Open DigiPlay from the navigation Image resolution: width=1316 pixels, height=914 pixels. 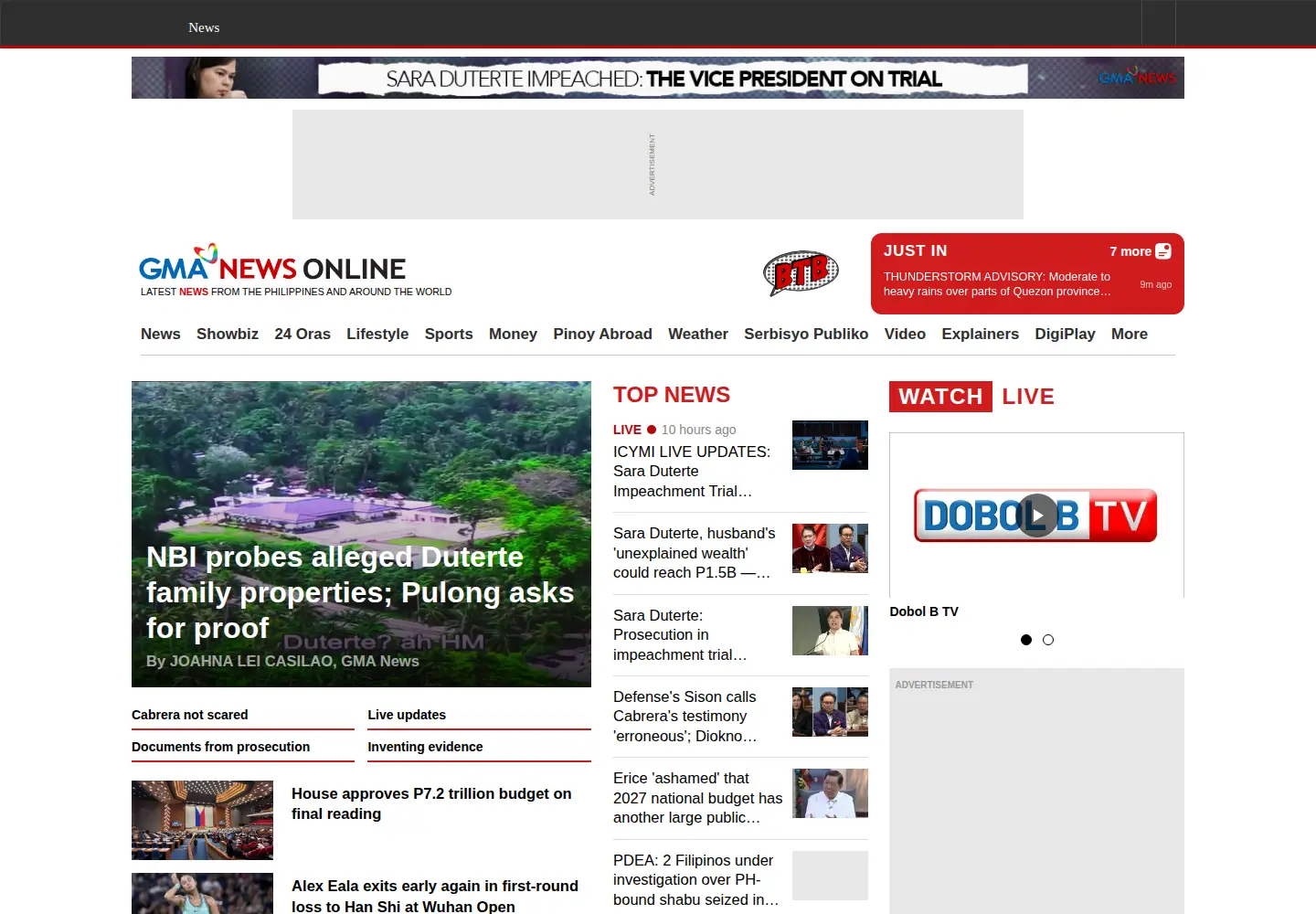coord(1065,335)
